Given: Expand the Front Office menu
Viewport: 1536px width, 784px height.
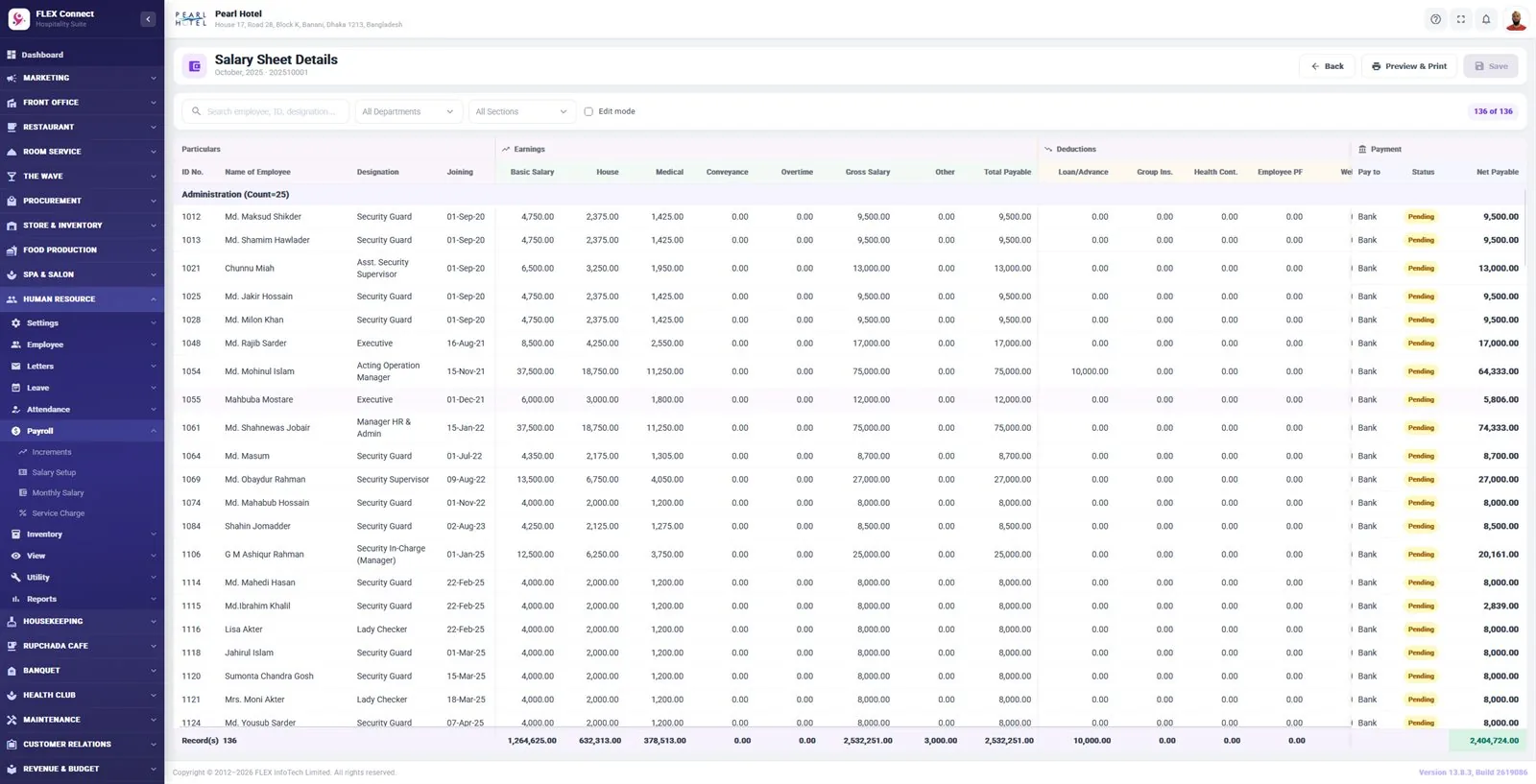Looking at the screenshot, I should click(82, 103).
